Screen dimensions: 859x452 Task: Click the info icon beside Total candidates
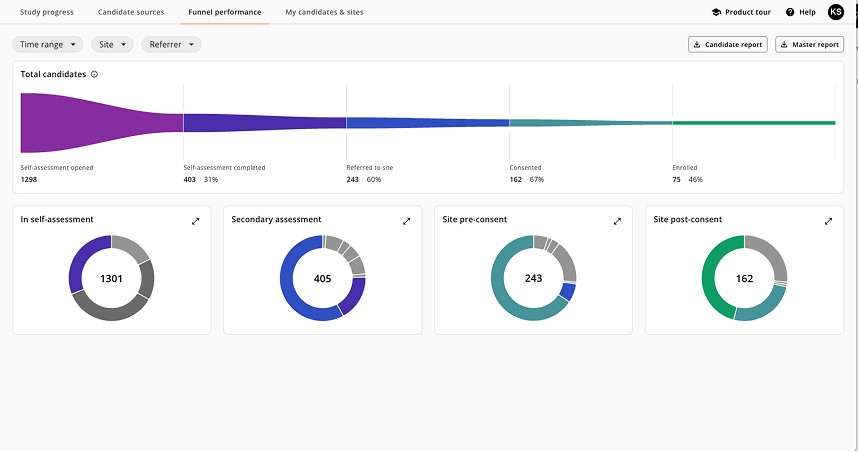click(94, 74)
